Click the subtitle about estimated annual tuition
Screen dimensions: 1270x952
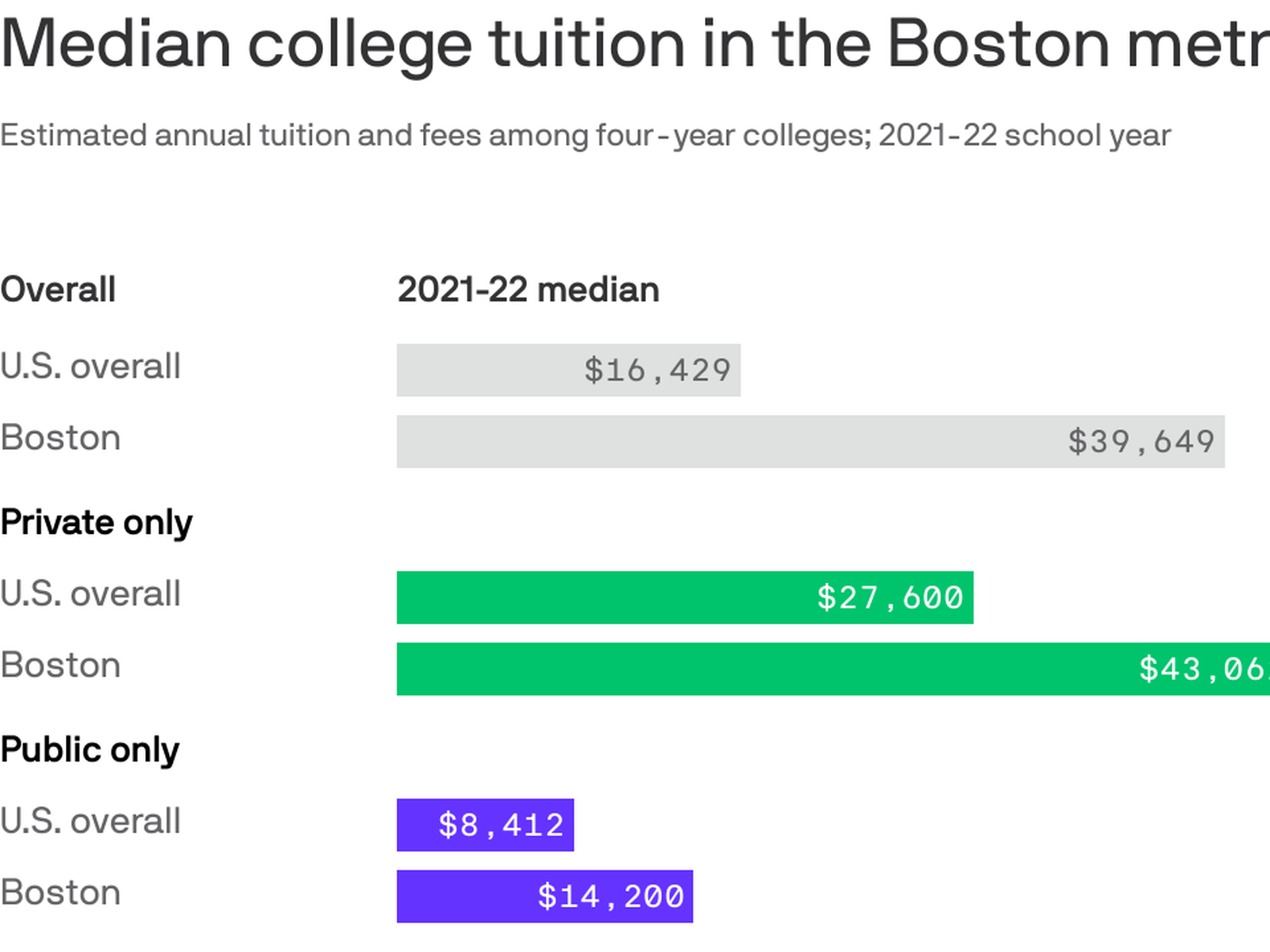pyautogui.click(x=585, y=136)
